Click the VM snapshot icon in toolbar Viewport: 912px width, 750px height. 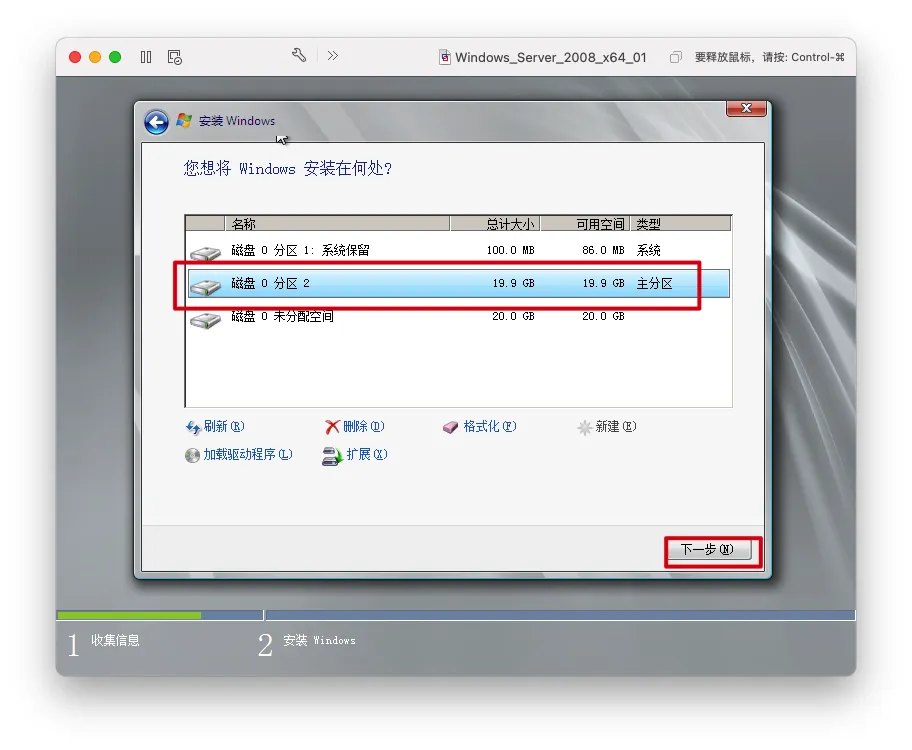(174, 57)
